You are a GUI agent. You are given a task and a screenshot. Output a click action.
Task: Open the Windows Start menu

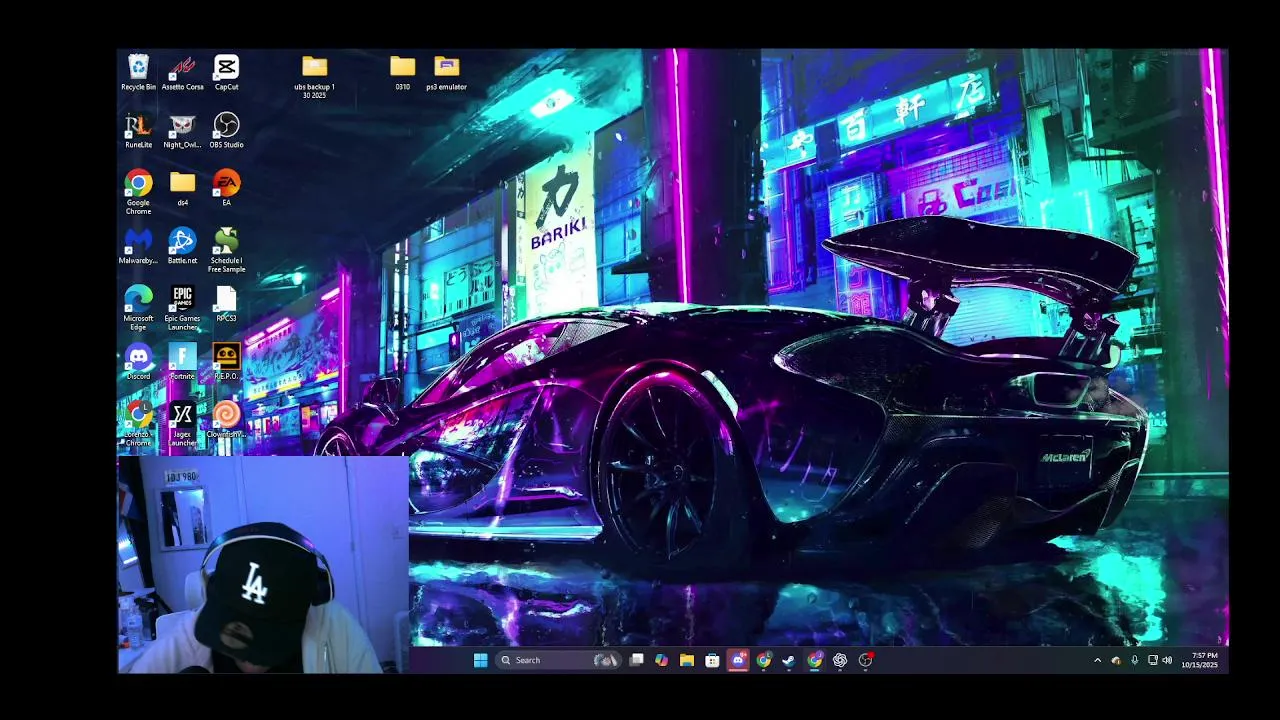pos(480,660)
